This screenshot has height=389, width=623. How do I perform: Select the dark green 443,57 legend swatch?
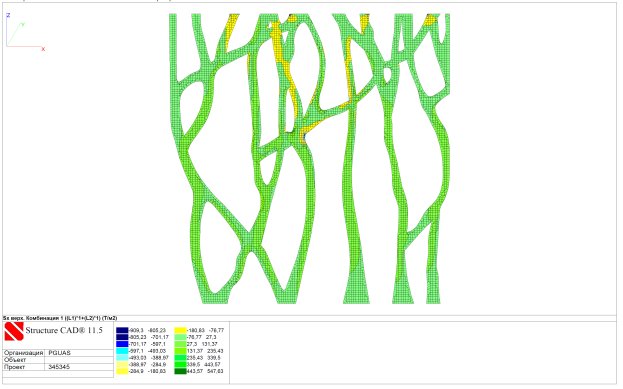coord(181,371)
